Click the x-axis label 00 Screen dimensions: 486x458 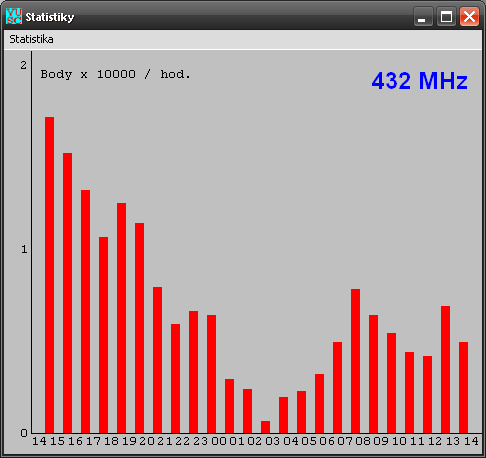tap(219, 441)
